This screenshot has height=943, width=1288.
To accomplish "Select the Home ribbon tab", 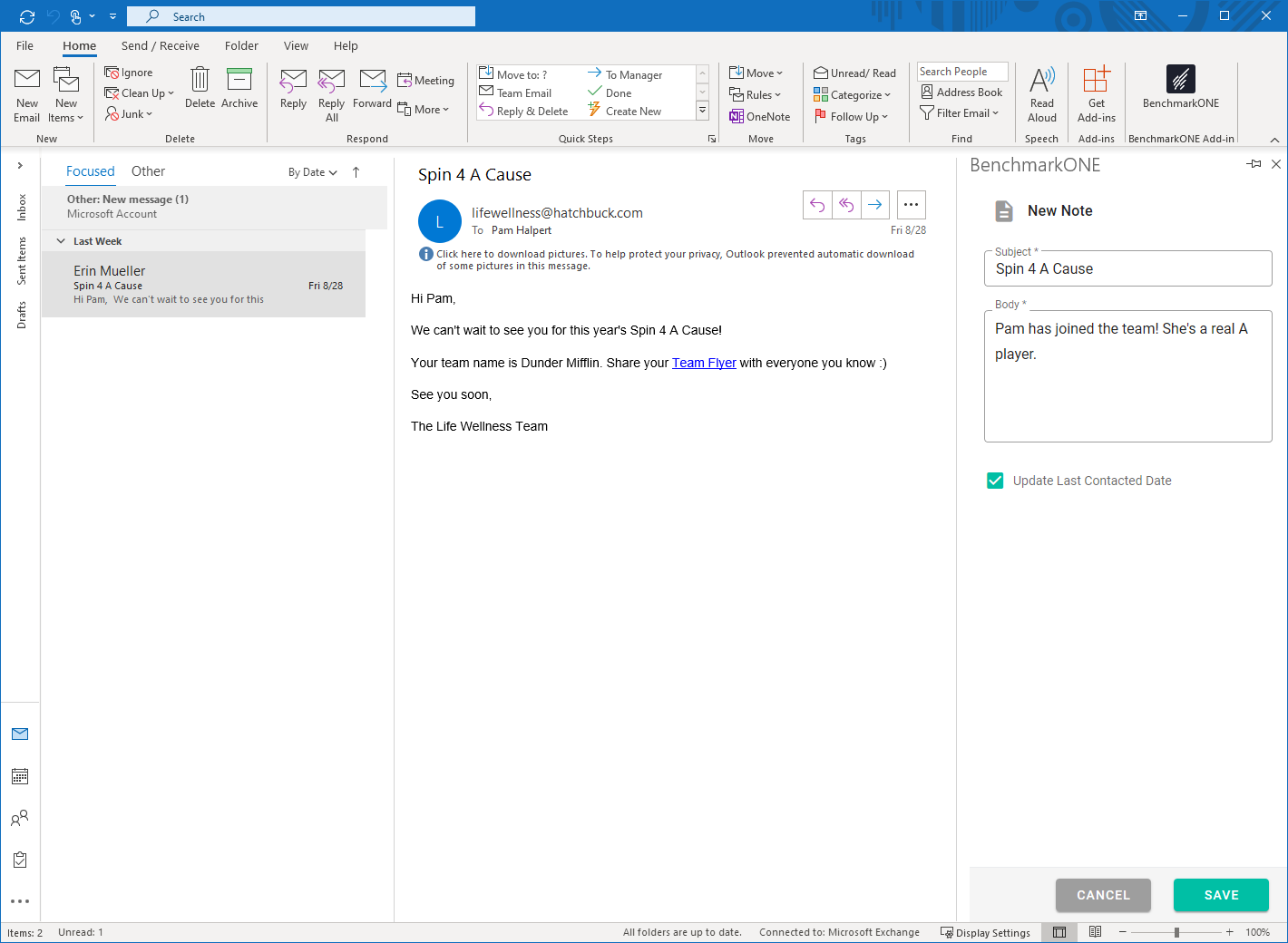I will pyautogui.click(x=79, y=45).
